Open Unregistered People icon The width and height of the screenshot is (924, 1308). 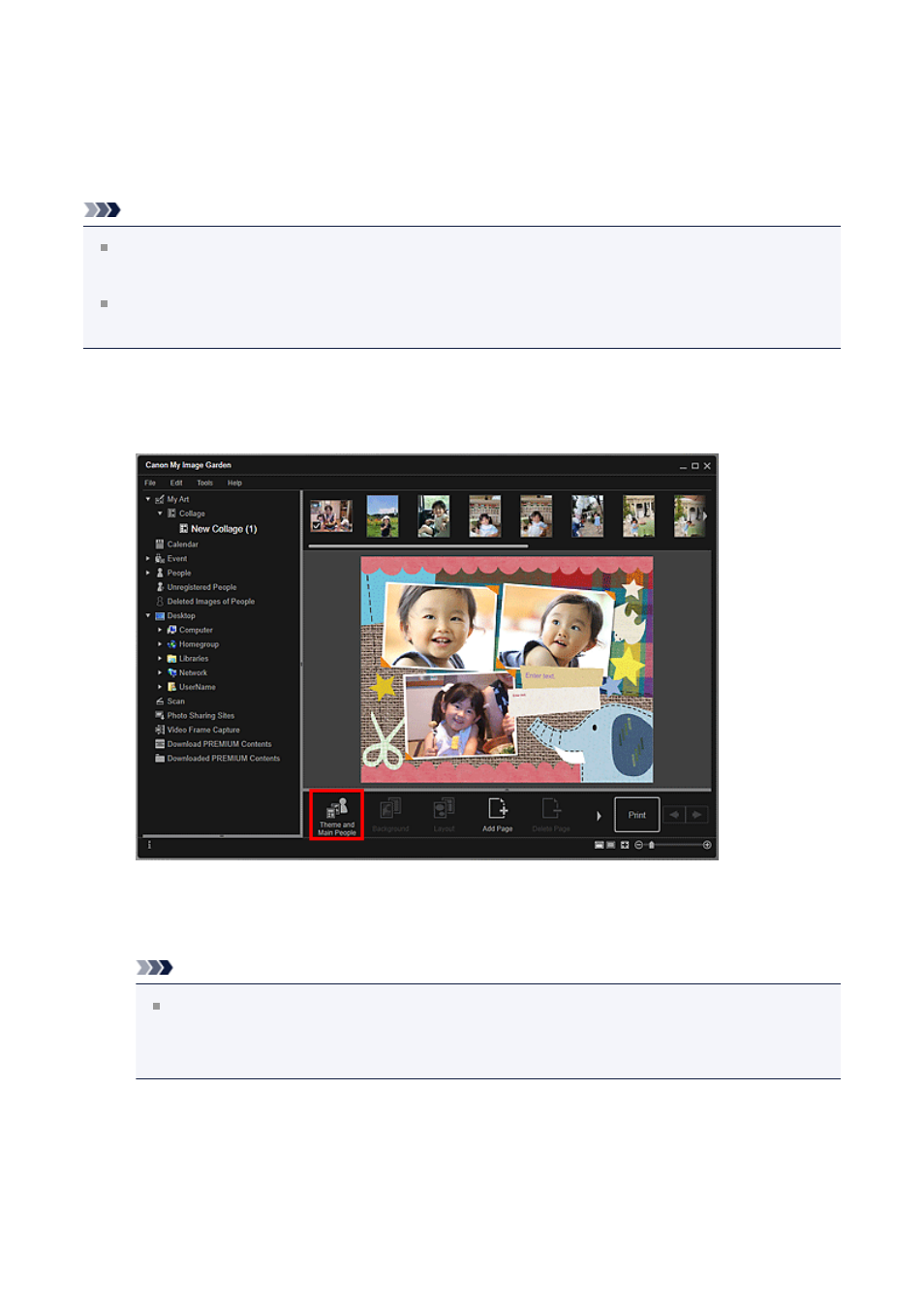(160, 587)
